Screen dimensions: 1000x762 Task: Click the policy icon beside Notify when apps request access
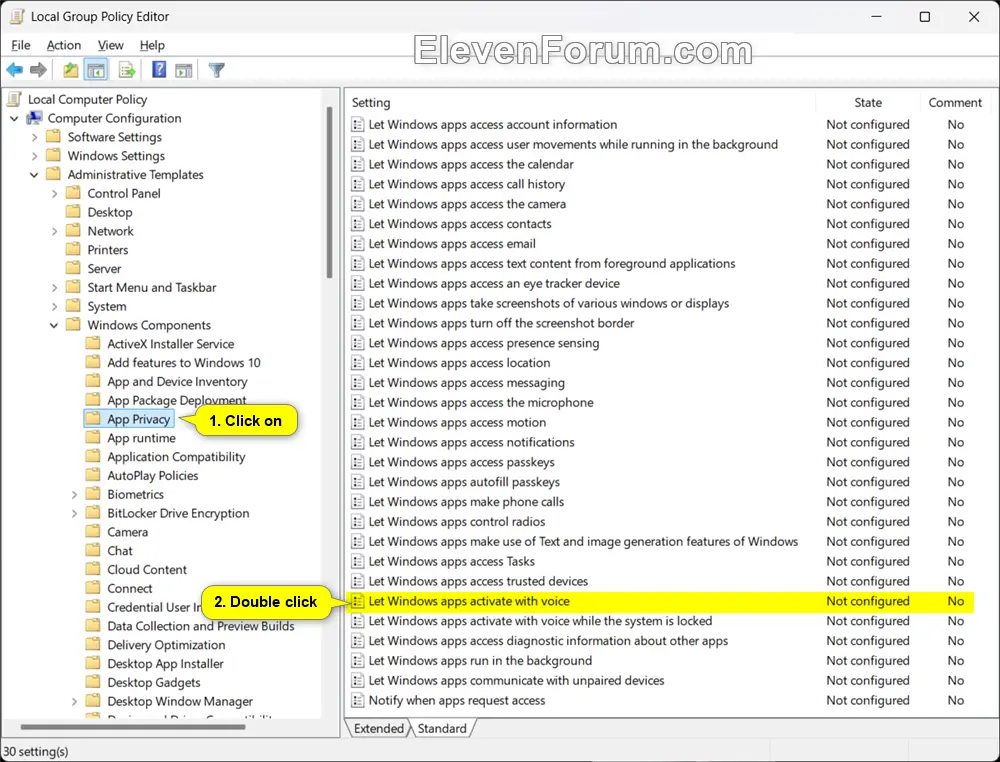tap(358, 700)
